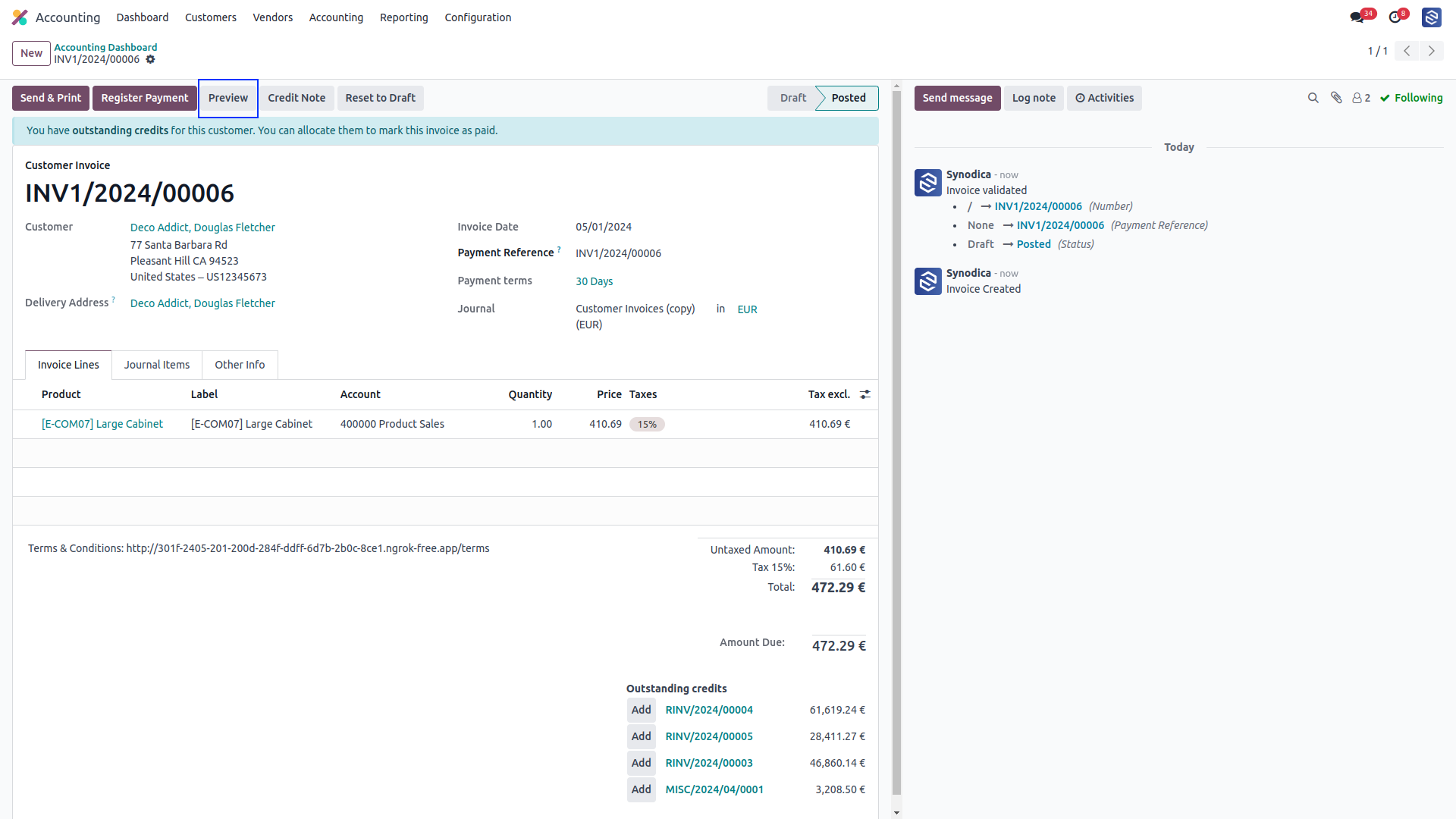Open product [E-COM07] Large Cabinet link

102,424
